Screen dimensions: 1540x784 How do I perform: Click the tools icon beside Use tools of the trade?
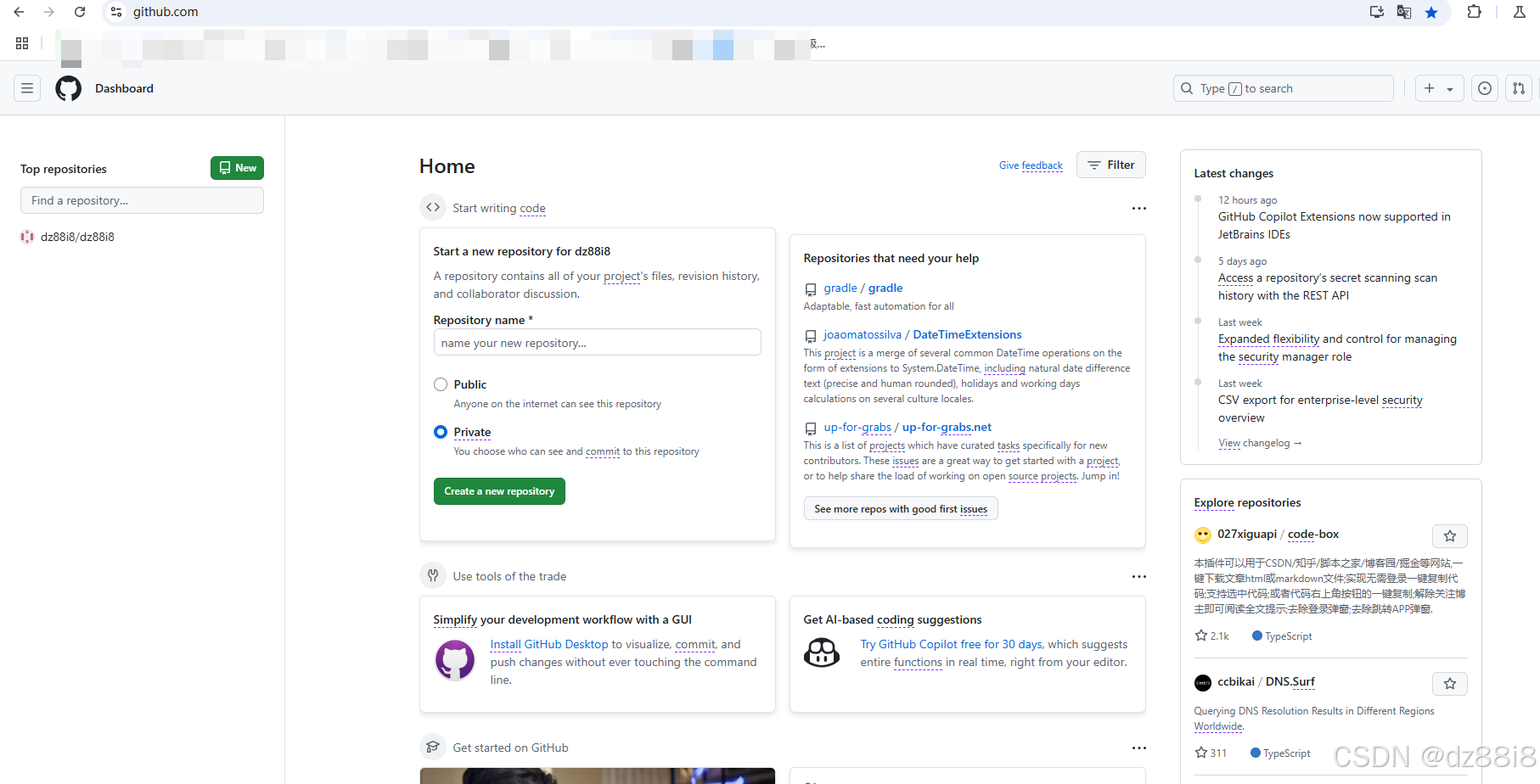pyautogui.click(x=433, y=575)
